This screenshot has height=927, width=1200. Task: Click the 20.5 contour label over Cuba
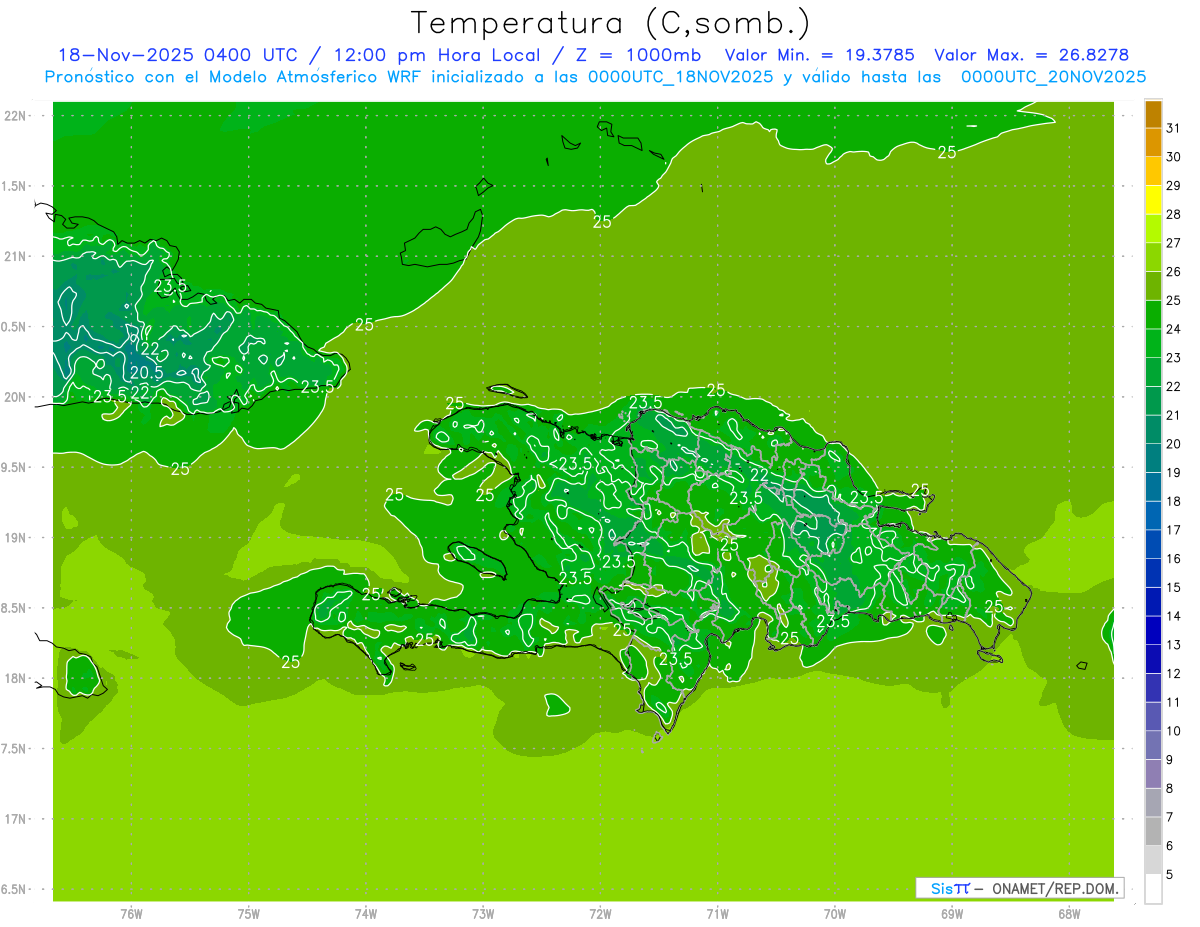[147, 373]
